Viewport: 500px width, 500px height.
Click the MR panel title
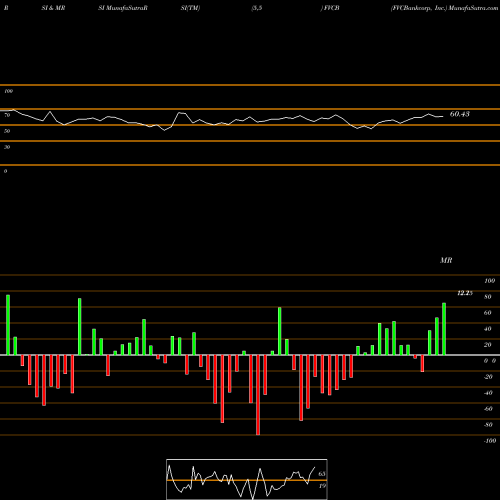pos(446,260)
